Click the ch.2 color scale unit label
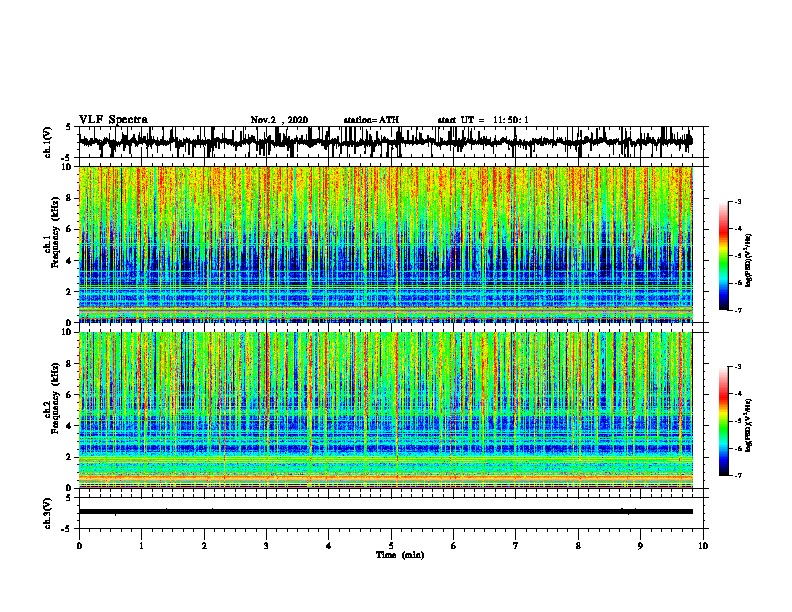The image size is (792, 612). pos(748,425)
